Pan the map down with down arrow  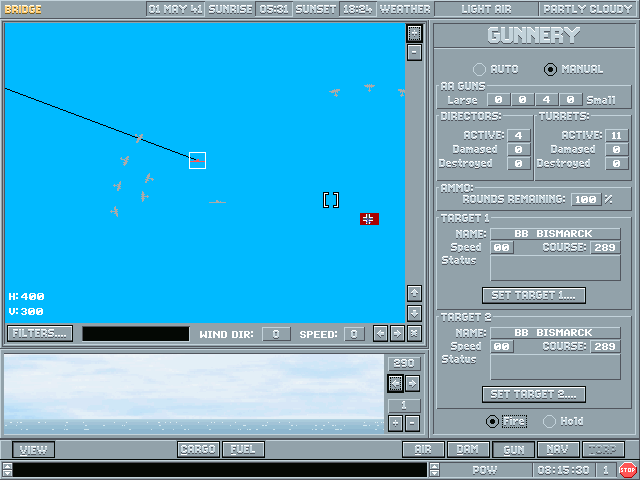coord(414,313)
